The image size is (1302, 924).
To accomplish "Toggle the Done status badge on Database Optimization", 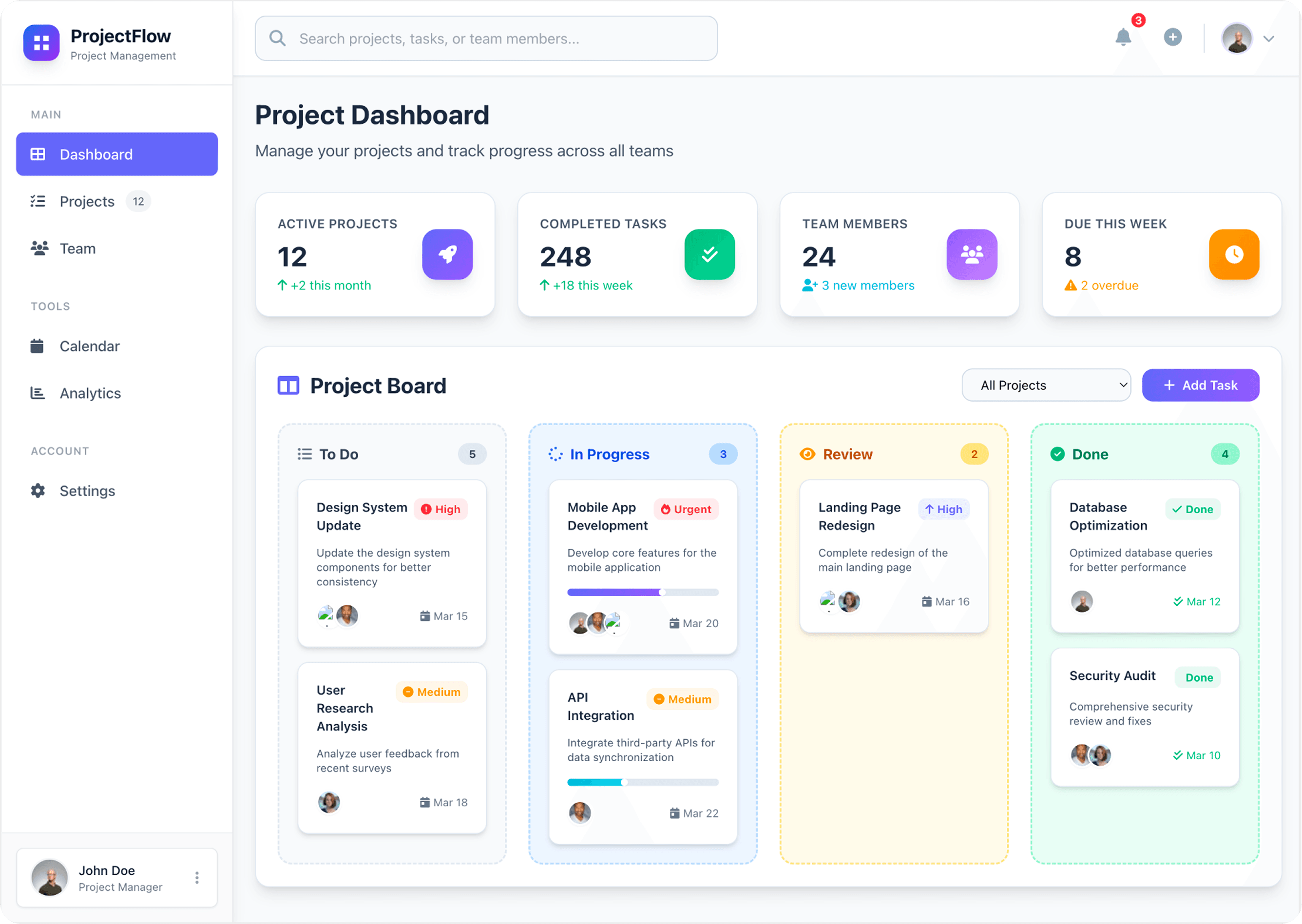I will [x=1193, y=509].
